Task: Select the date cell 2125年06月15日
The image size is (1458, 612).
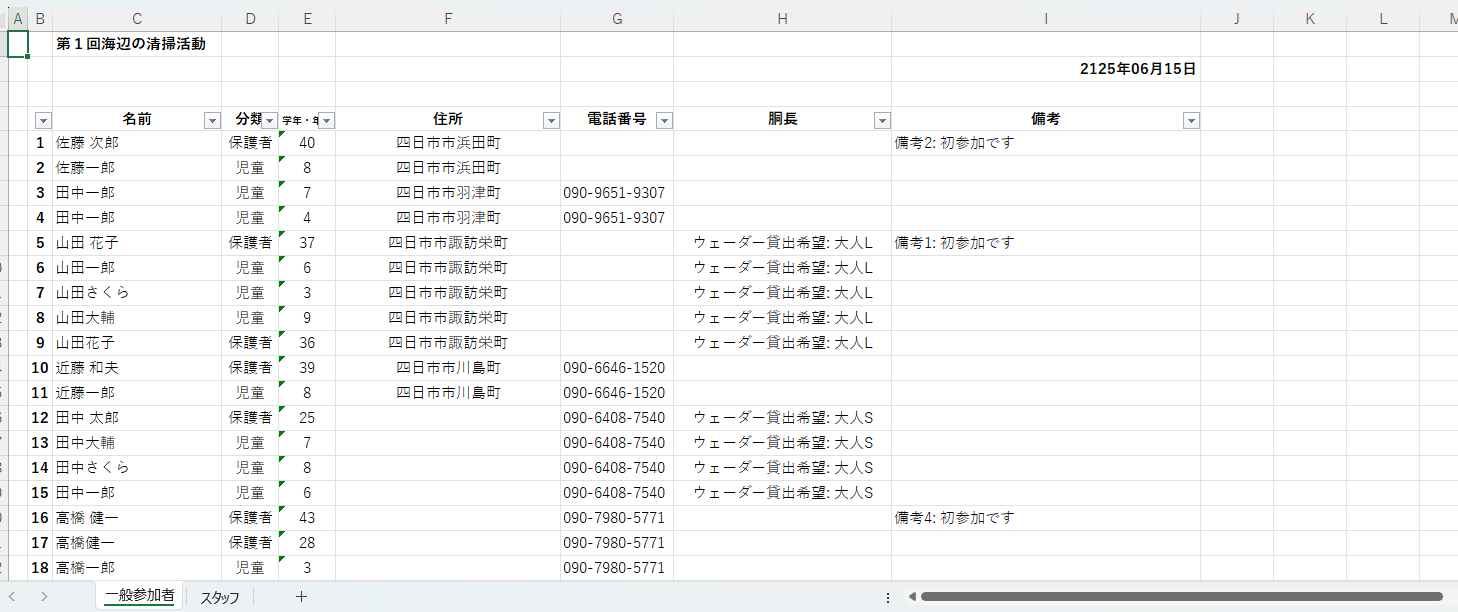Action: click(1138, 69)
